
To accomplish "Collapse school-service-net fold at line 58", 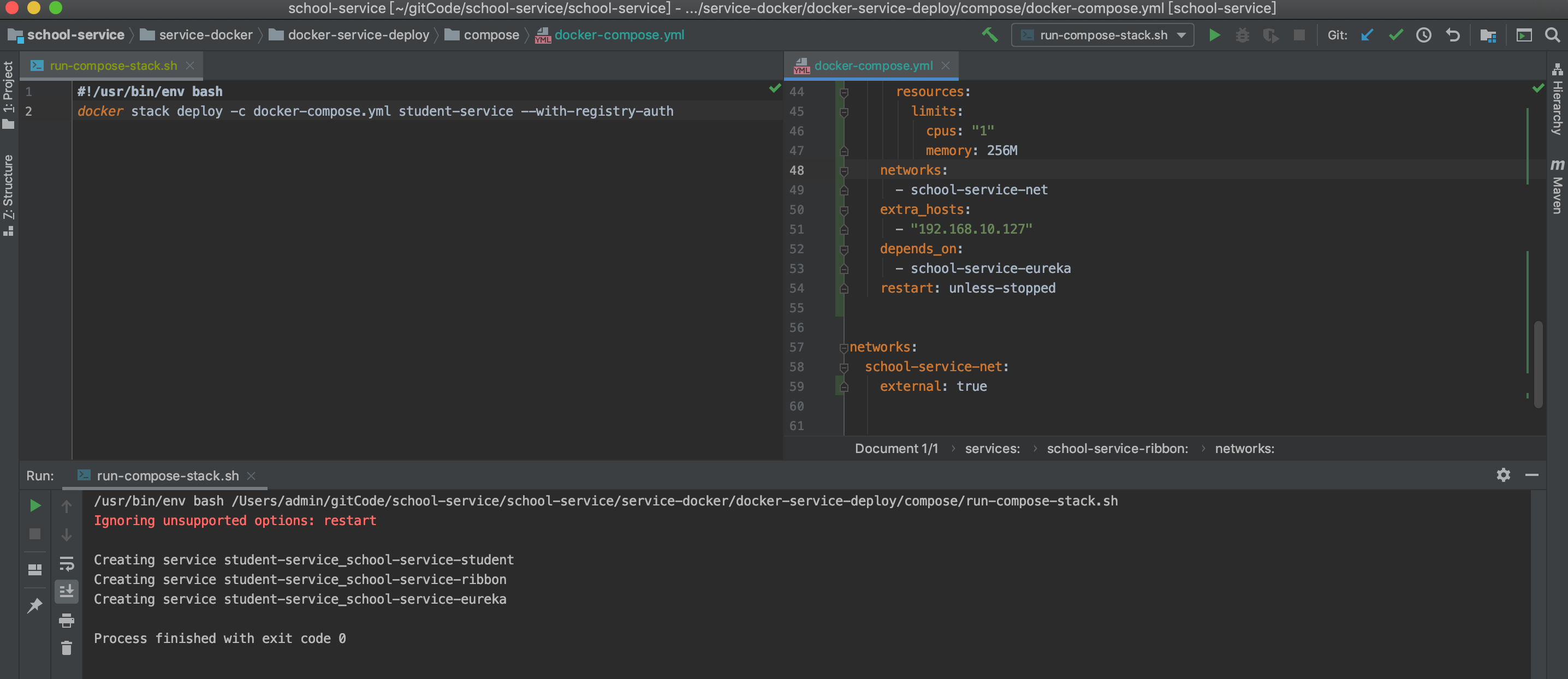I will pyautogui.click(x=844, y=367).
